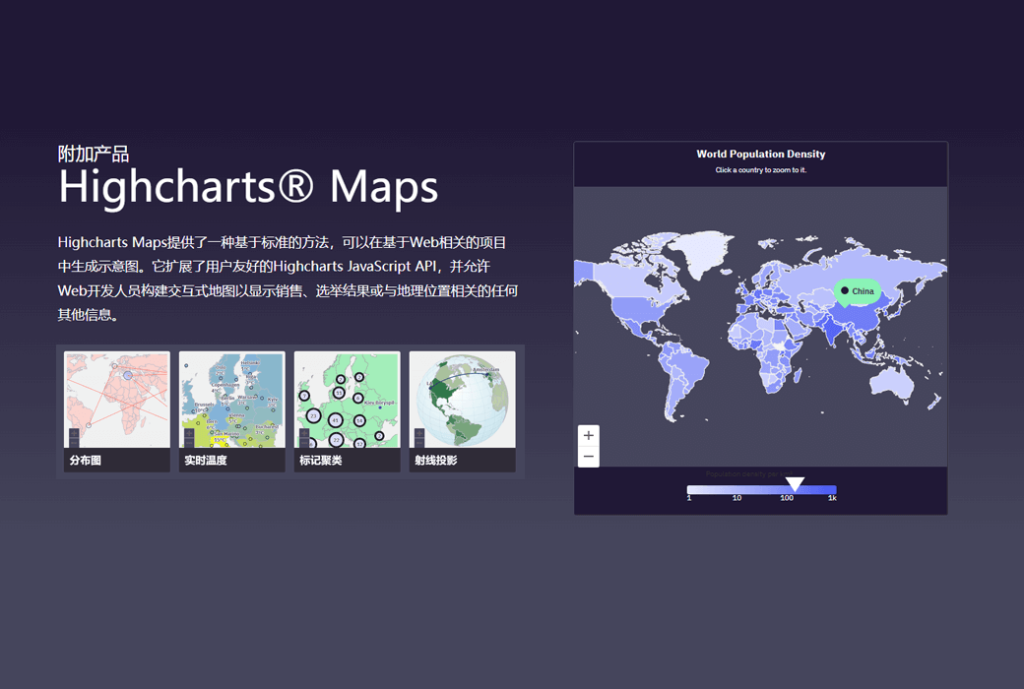The height and width of the screenshot is (689, 1024).
Task: Zoom in with the map plus button
Action: [588, 435]
